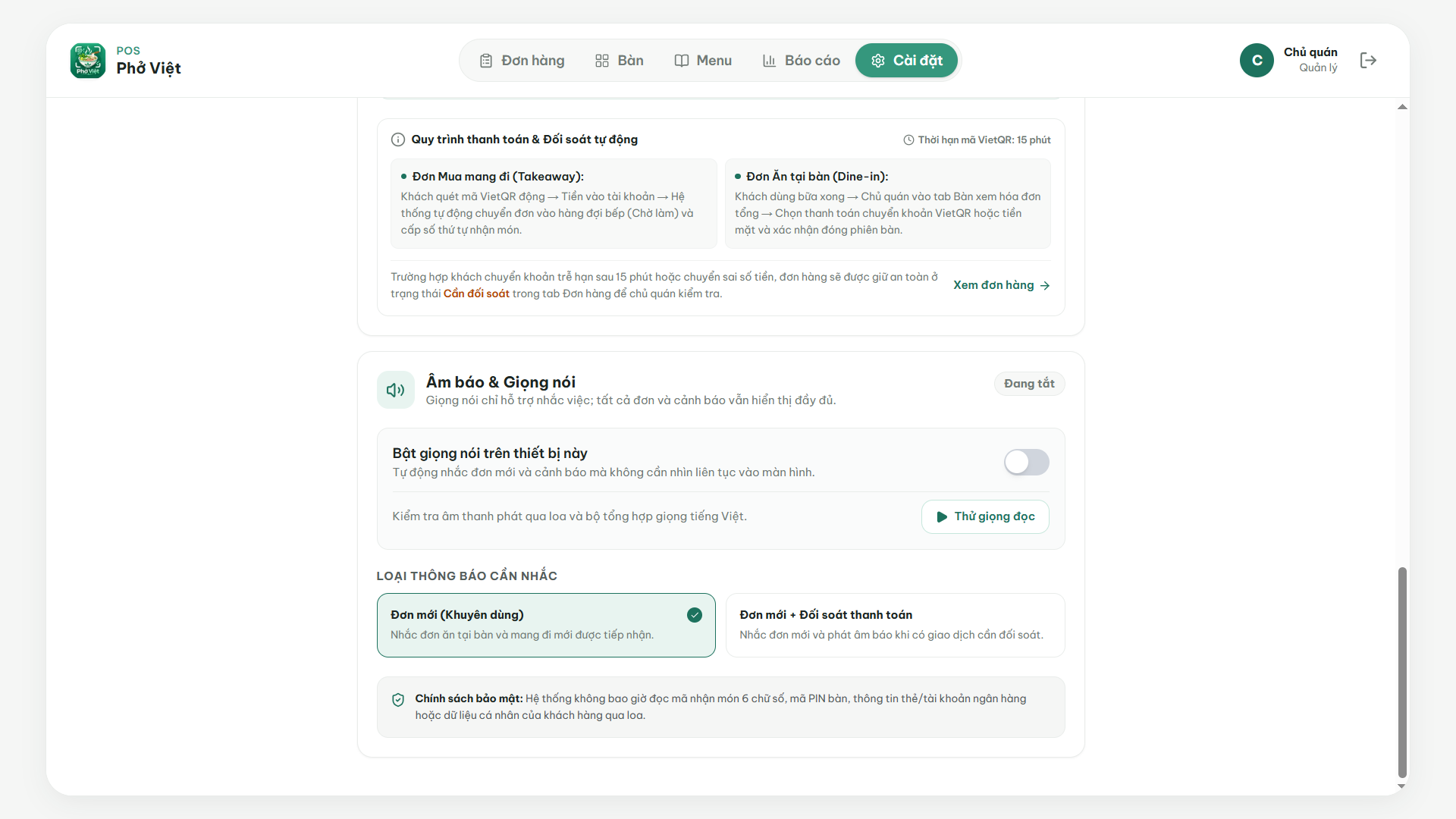Click the scrollbar up arrow
The width and height of the screenshot is (1456, 819).
[1402, 107]
